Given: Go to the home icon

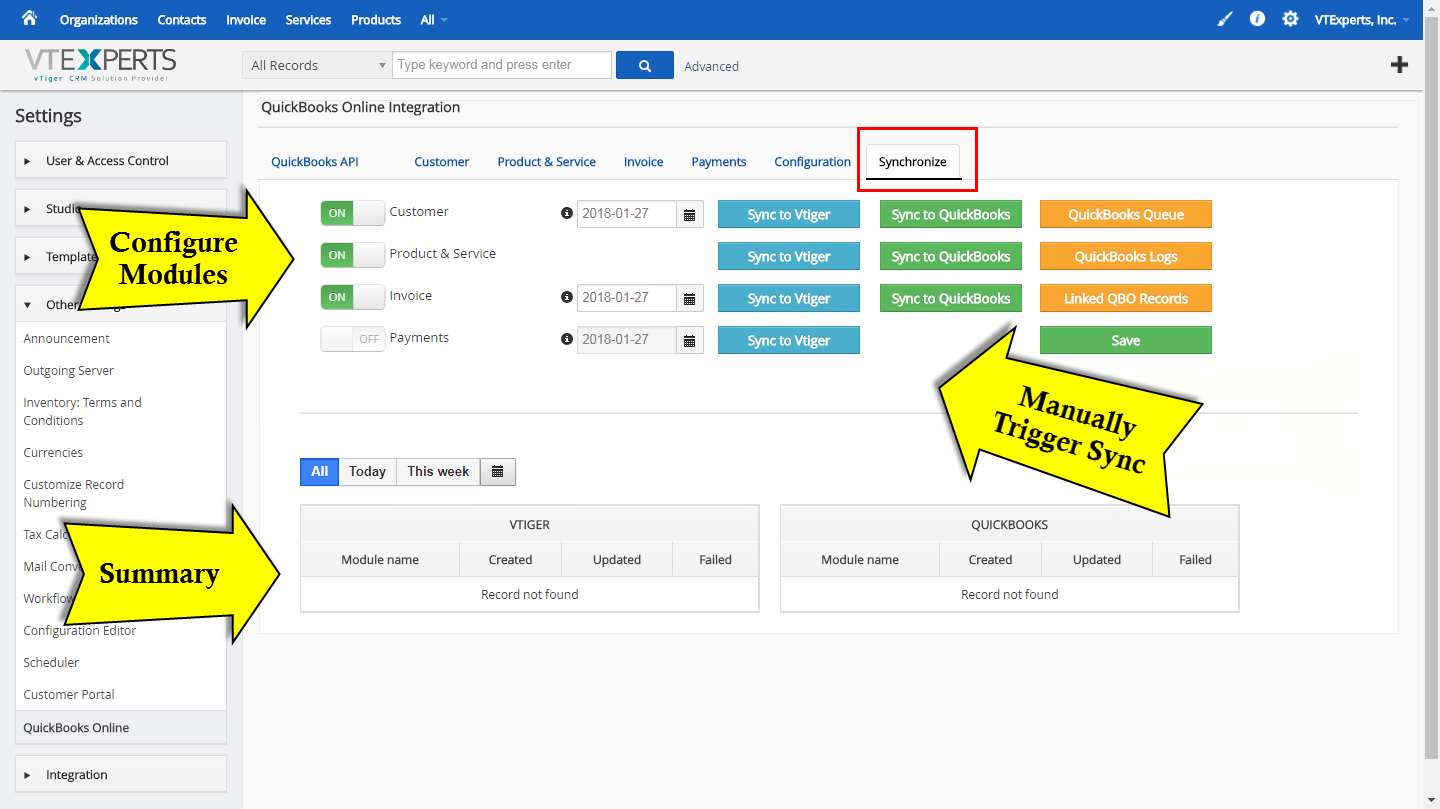Looking at the screenshot, I should pos(29,18).
